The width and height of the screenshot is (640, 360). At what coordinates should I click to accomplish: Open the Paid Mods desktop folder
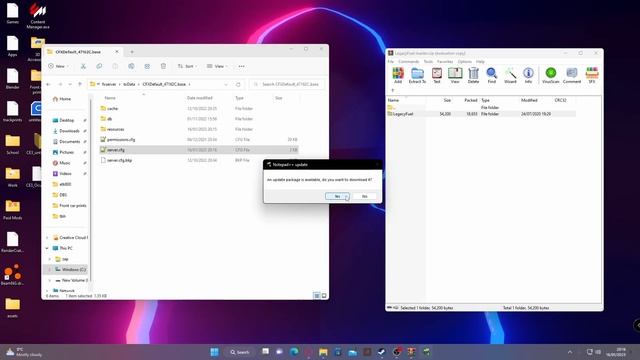(12, 210)
